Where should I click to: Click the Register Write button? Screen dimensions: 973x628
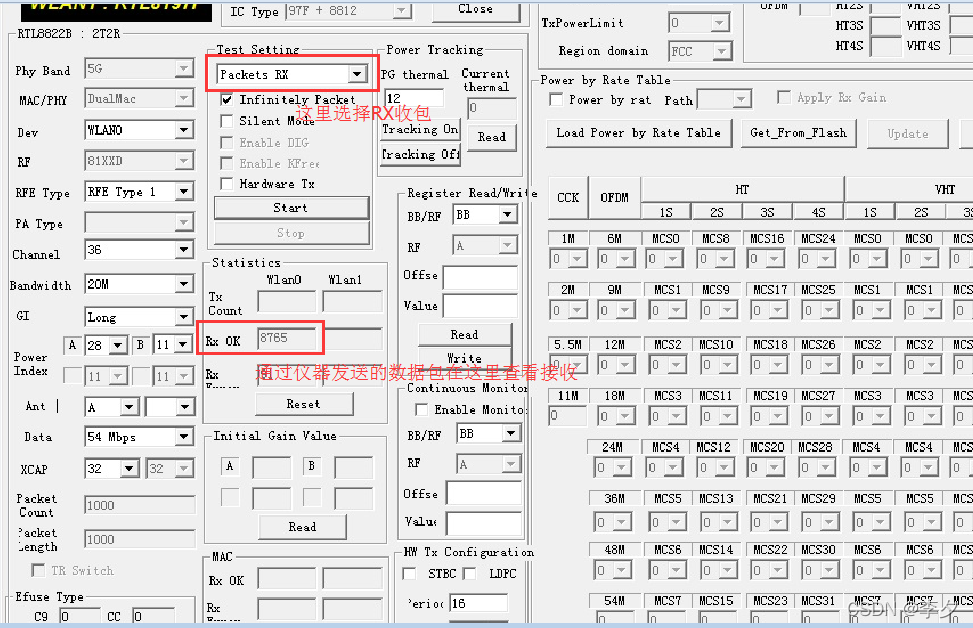point(465,358)
